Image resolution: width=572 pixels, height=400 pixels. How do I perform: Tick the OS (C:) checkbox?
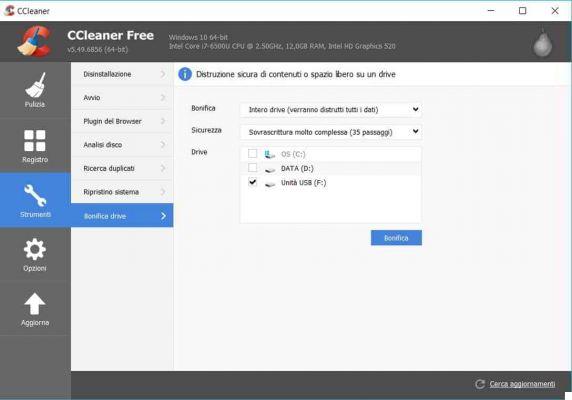[252, 153]
